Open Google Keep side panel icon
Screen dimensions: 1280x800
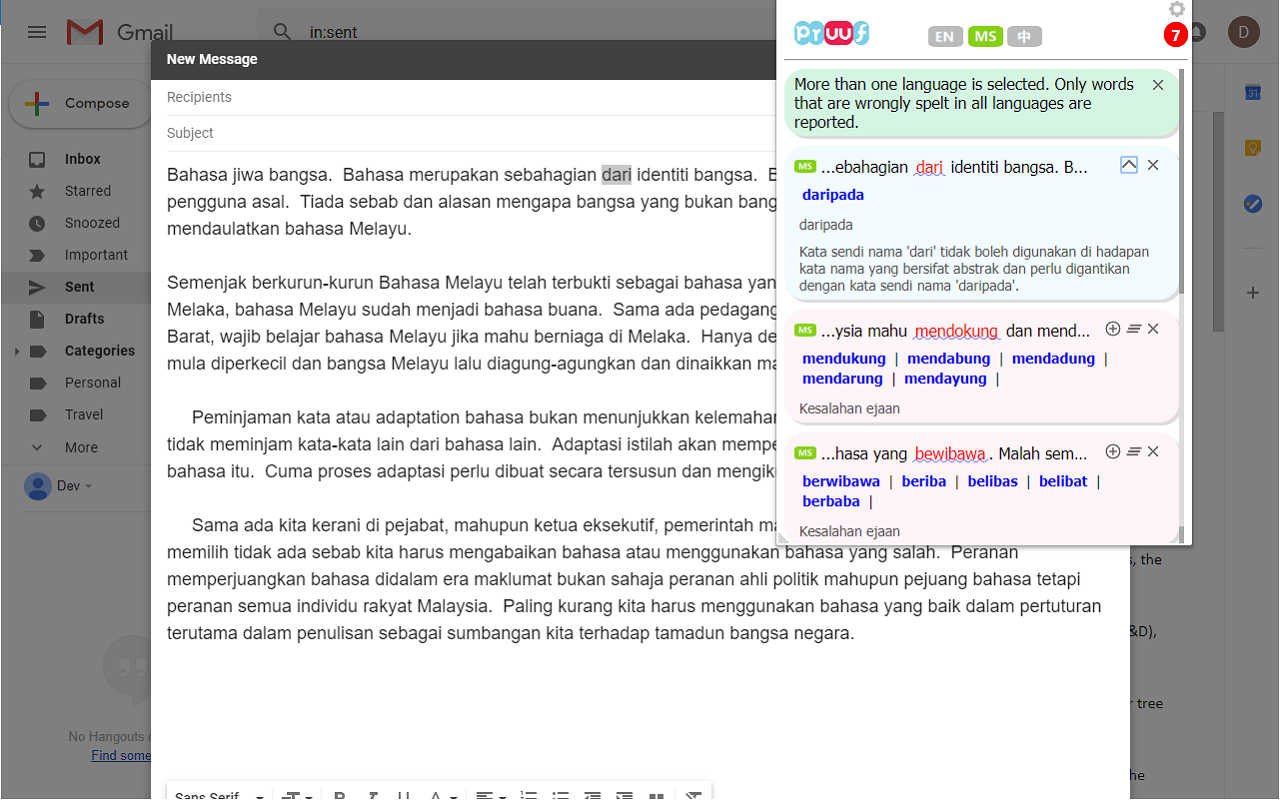(x=1252, y=147)
